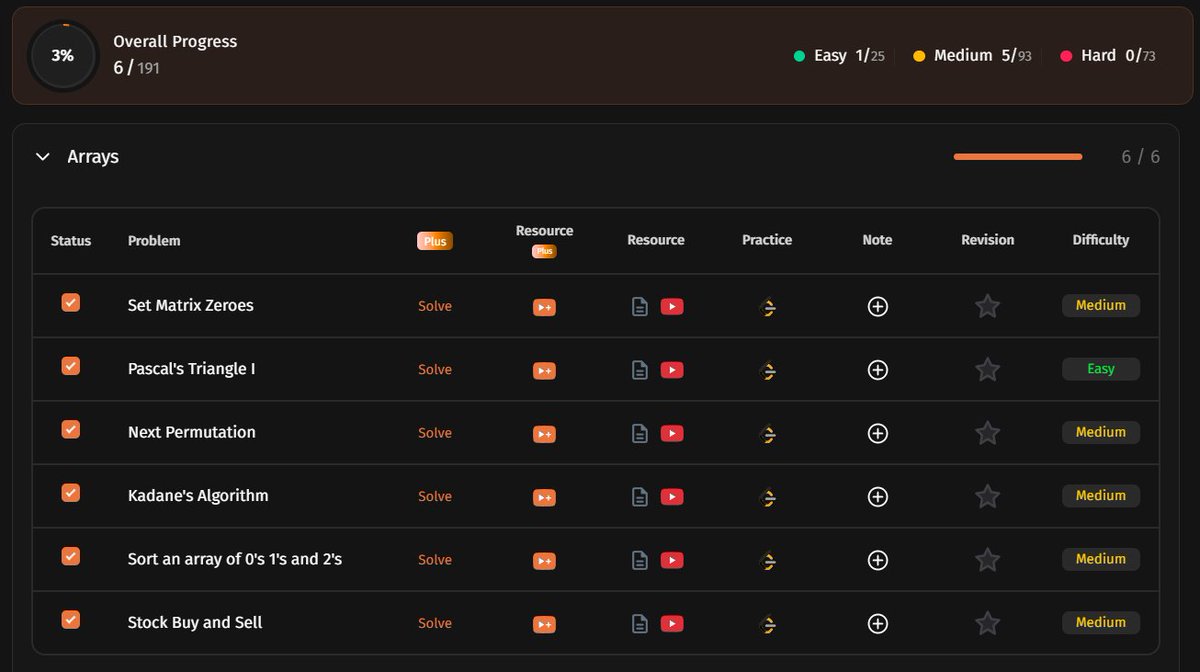Open the Pascal's Triangle I problem title

pyautogui.click(x=192, y=369)
